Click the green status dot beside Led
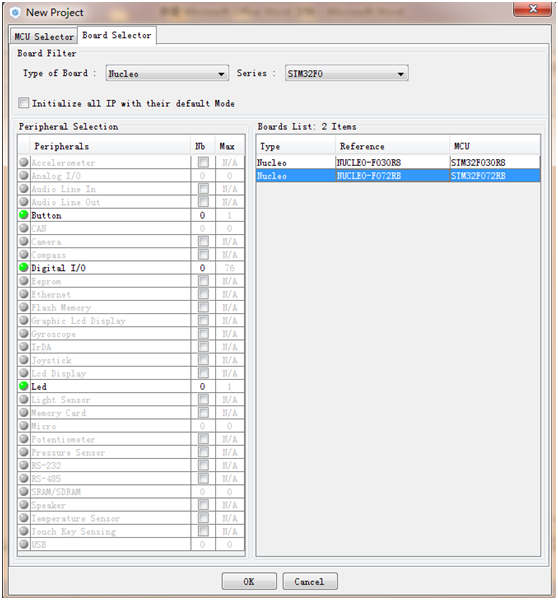 pyautogui.click(x=24, y=386)
